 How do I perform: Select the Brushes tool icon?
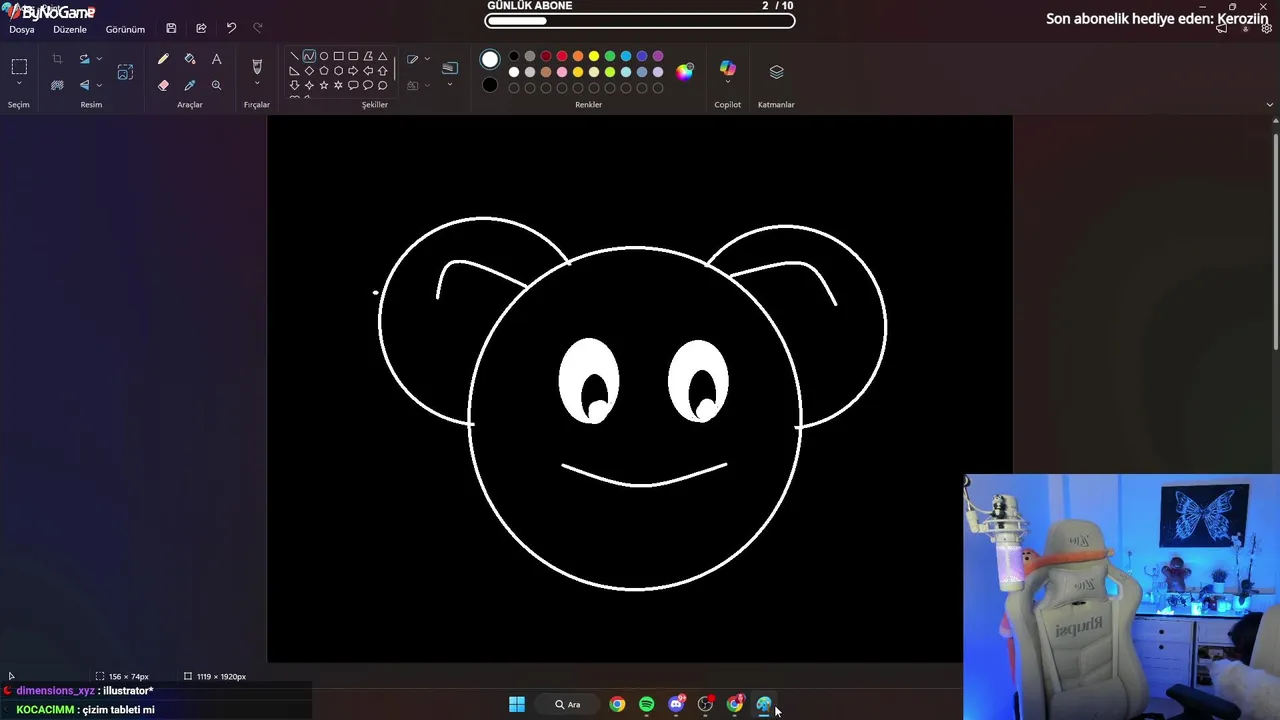click(257, 66)
